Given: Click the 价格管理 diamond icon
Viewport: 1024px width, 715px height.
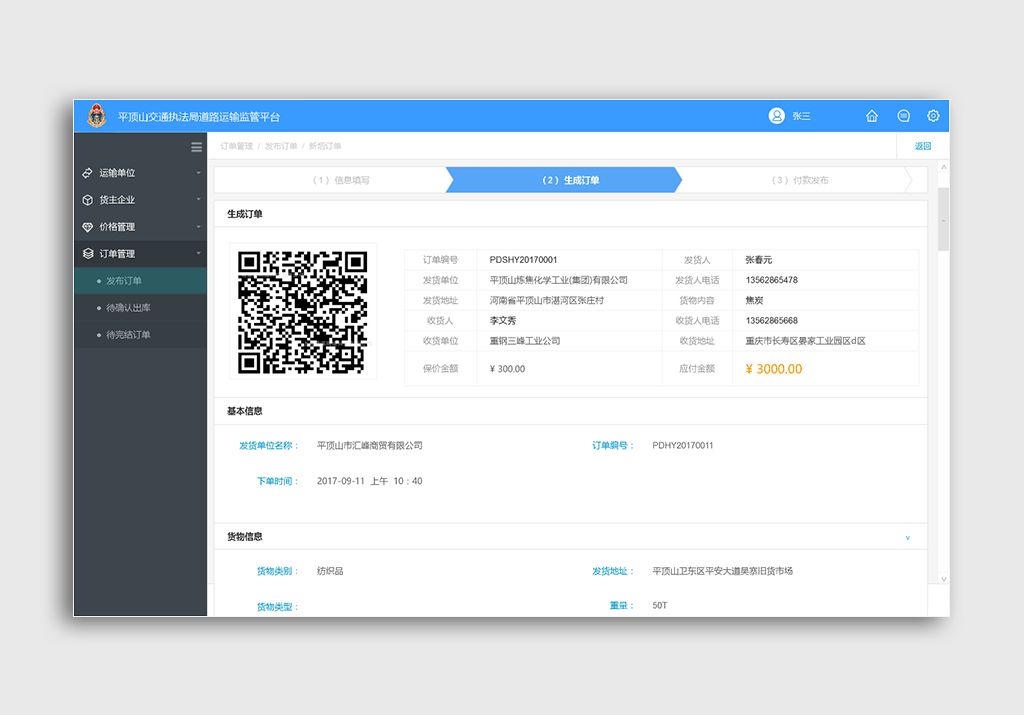Looking at the screenshot, I should coord(88,227).
